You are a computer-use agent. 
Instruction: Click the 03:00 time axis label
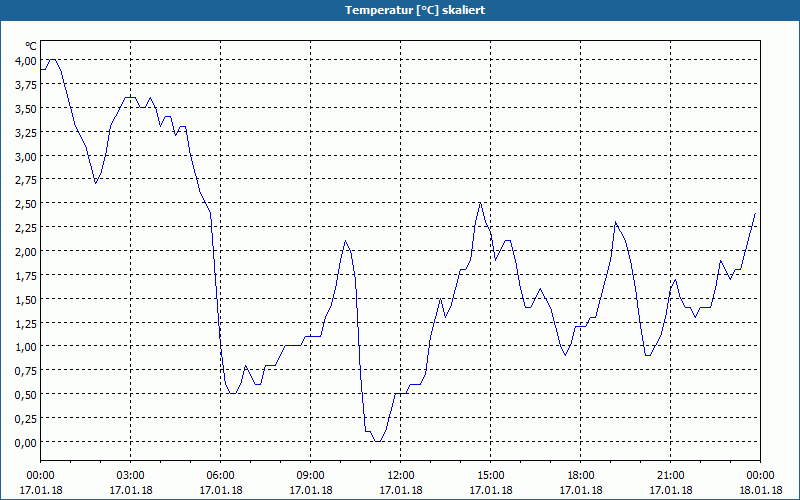click(131, 476)
